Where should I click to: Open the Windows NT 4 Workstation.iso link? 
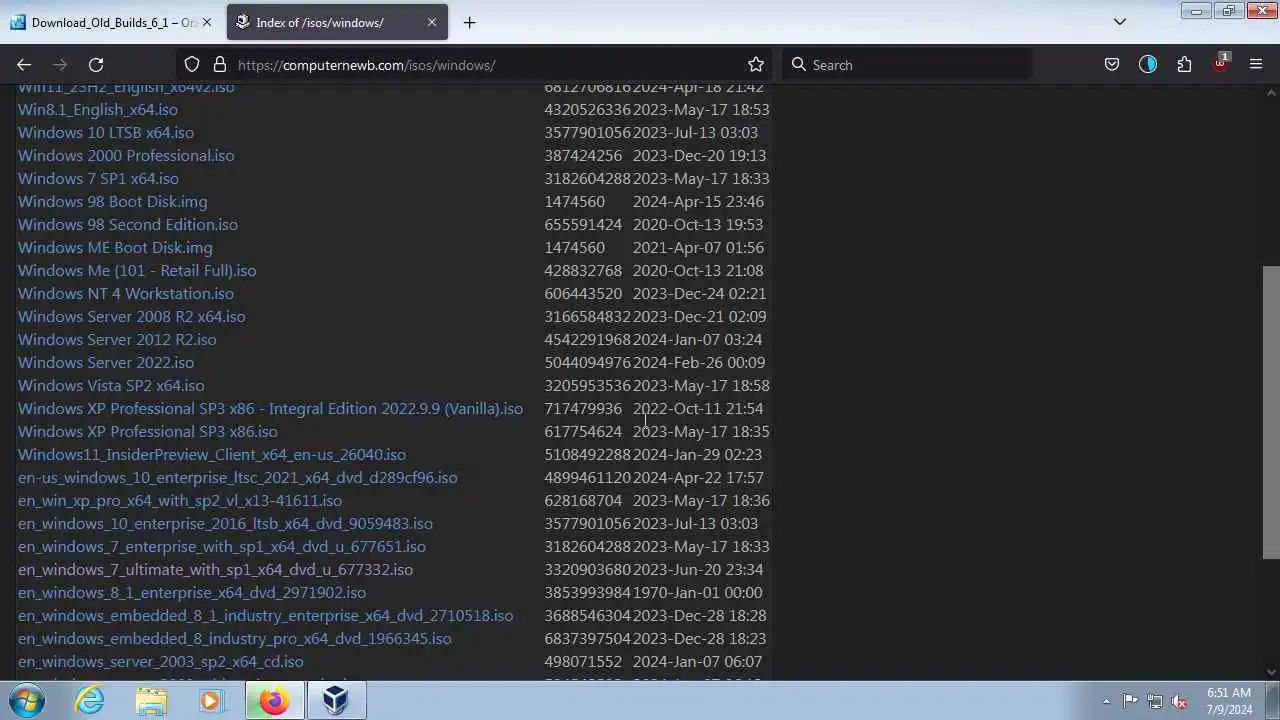click(126, 293)
